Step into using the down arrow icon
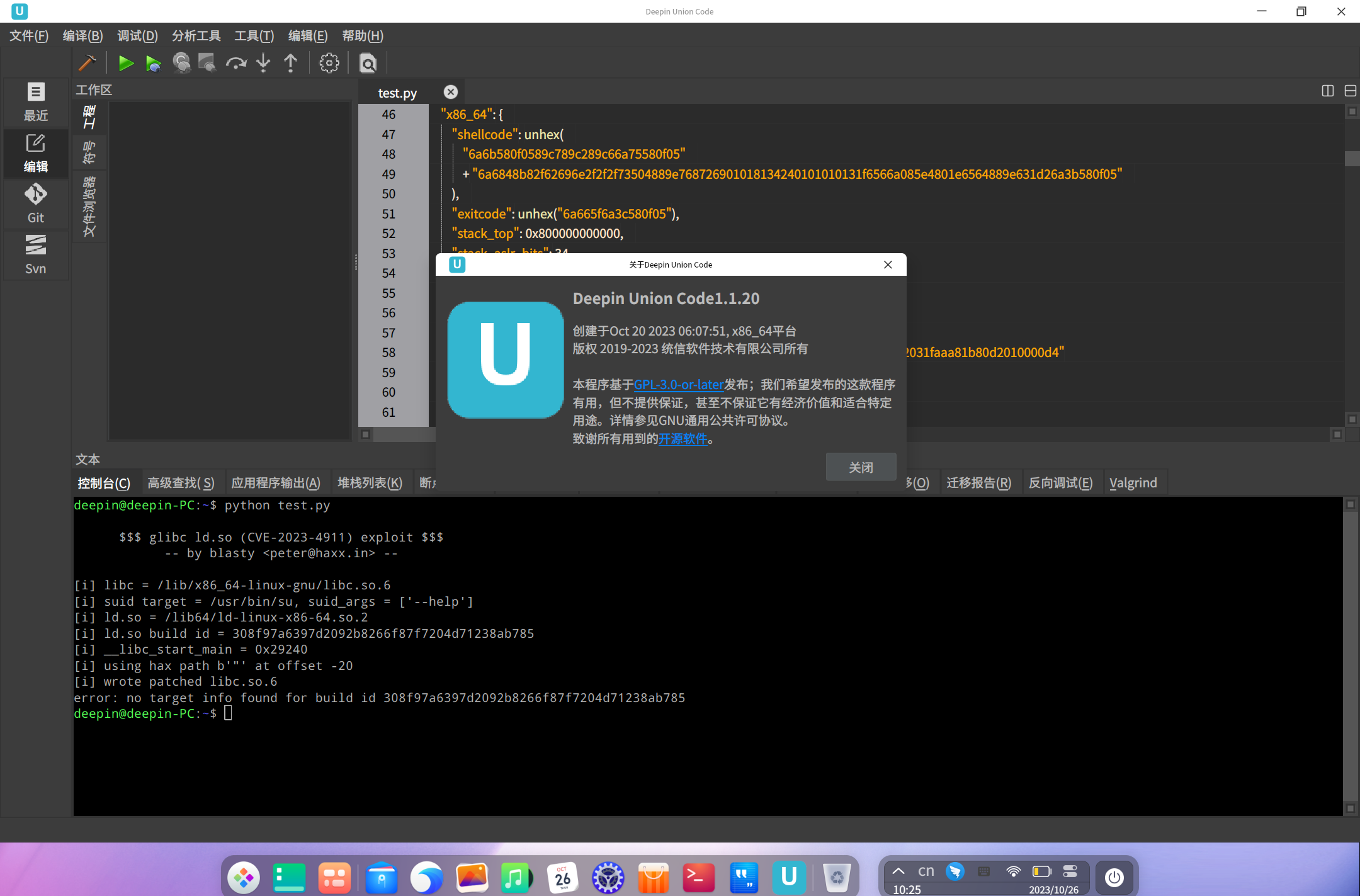The image size is (1360, 896). point(263,63)
